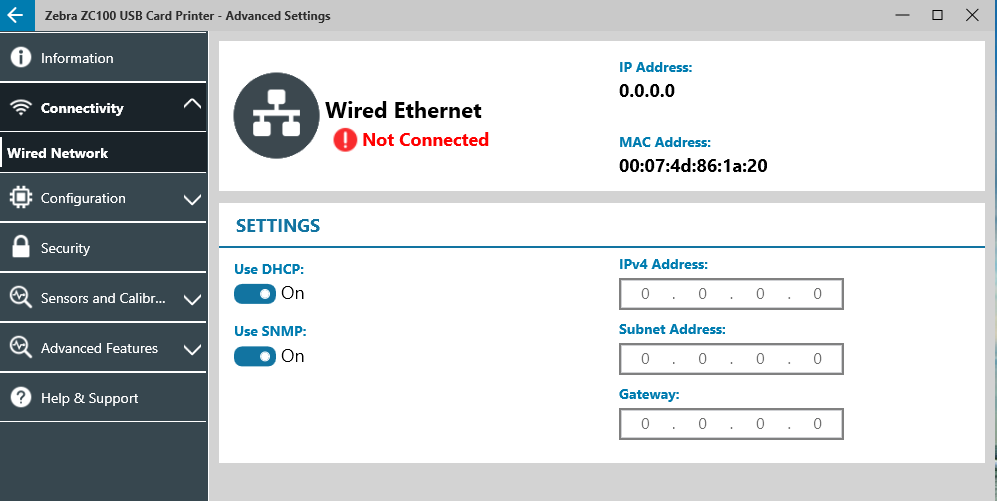Click the red Not Connected alert icon
Viewport: 997px width, 501px height.
coord(345,139)
